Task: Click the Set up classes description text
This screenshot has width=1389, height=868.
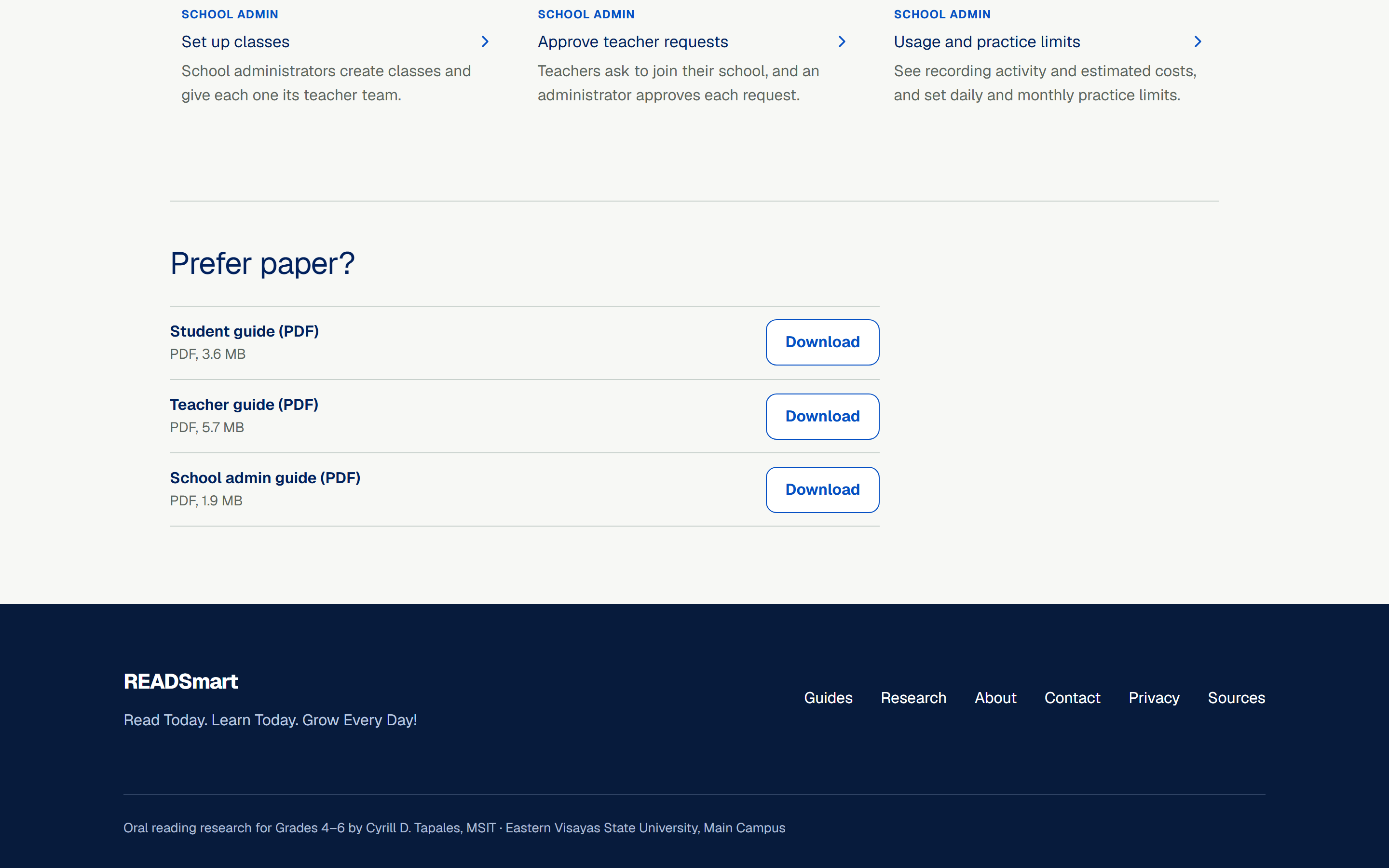Action: click(x=326, y=83)
